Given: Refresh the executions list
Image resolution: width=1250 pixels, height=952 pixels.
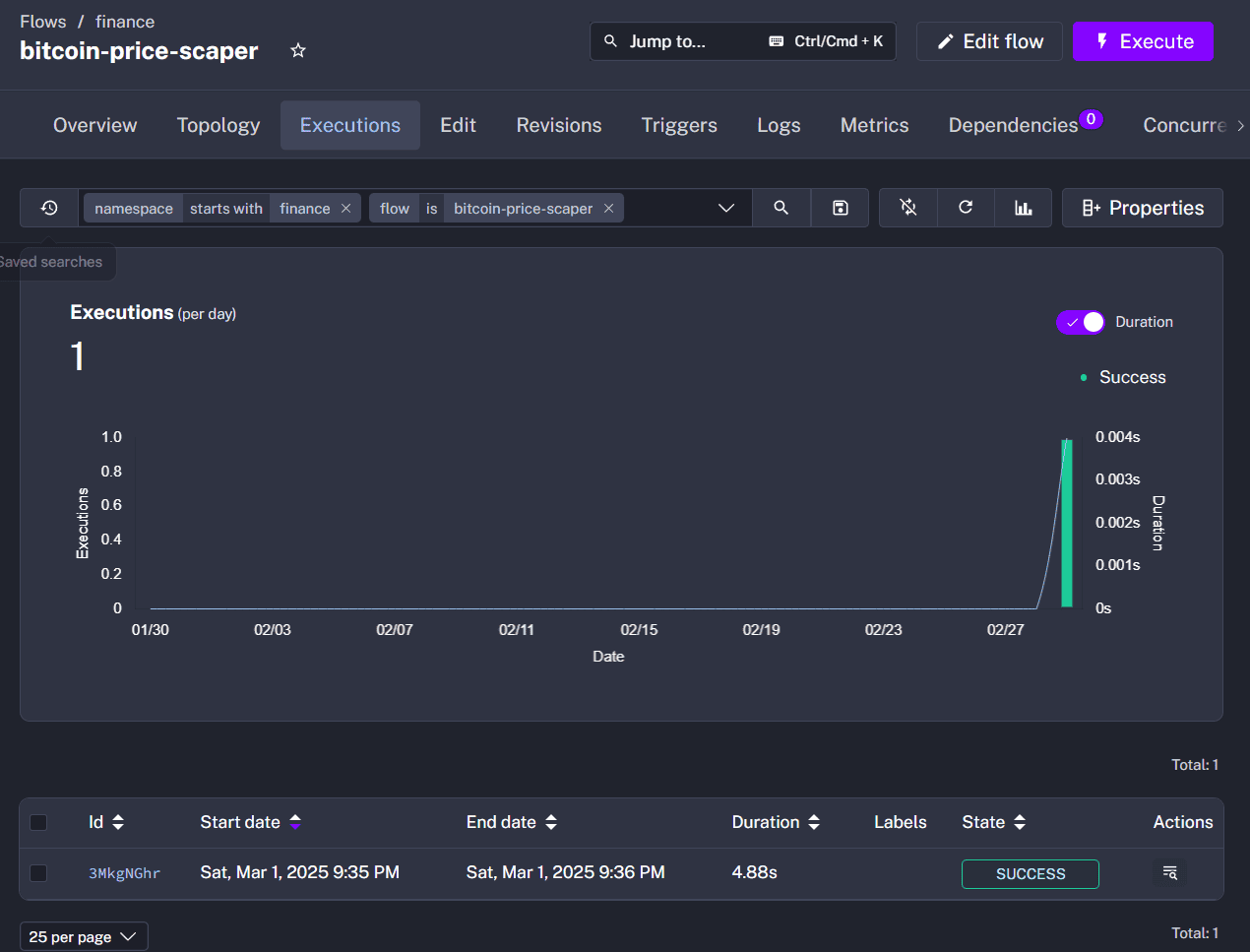Looking at the screenshot, I should (x=966, y=208).
